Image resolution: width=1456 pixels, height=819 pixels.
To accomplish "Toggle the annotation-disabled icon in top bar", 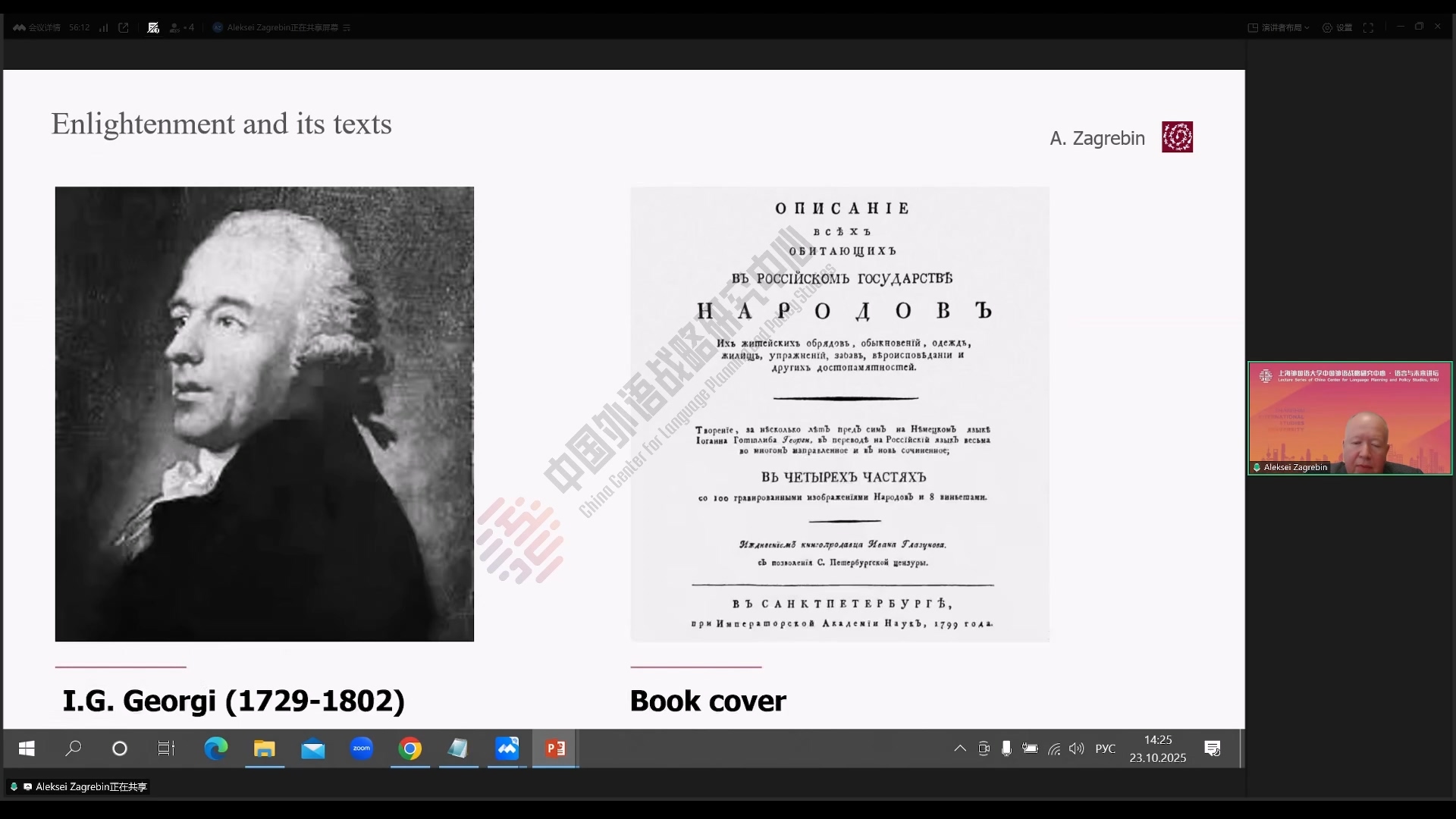I will click(153, 27).
